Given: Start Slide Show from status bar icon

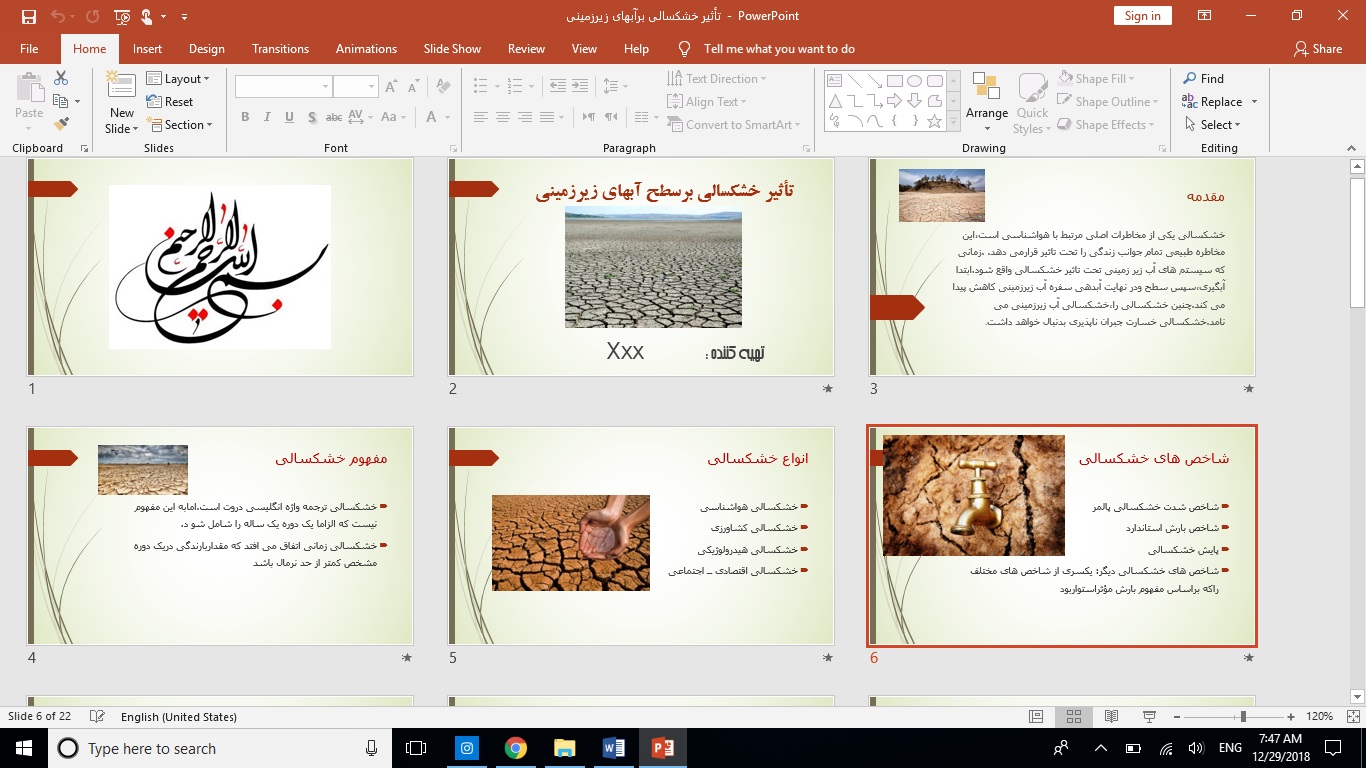Looking at the screenshot, I should click(x=1149, y=717).
